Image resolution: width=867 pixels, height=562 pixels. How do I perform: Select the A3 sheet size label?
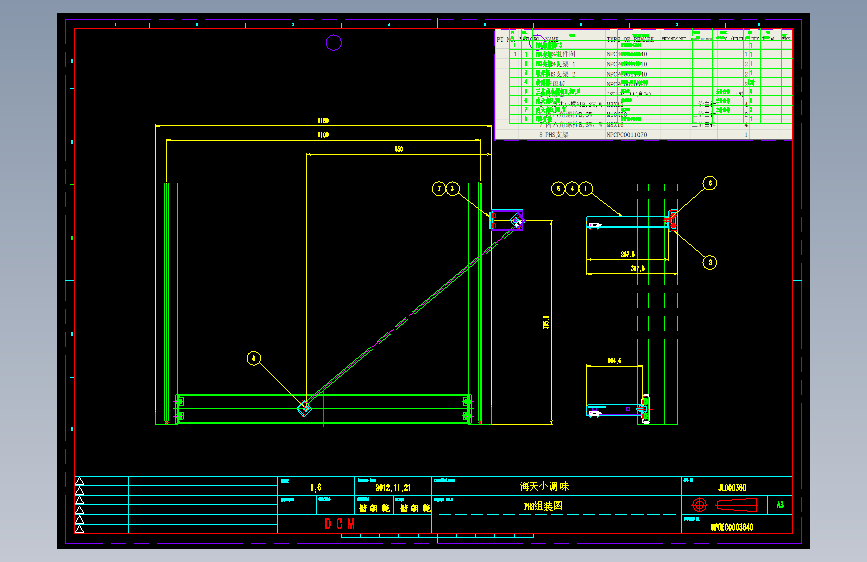click(x=780, y=504)
